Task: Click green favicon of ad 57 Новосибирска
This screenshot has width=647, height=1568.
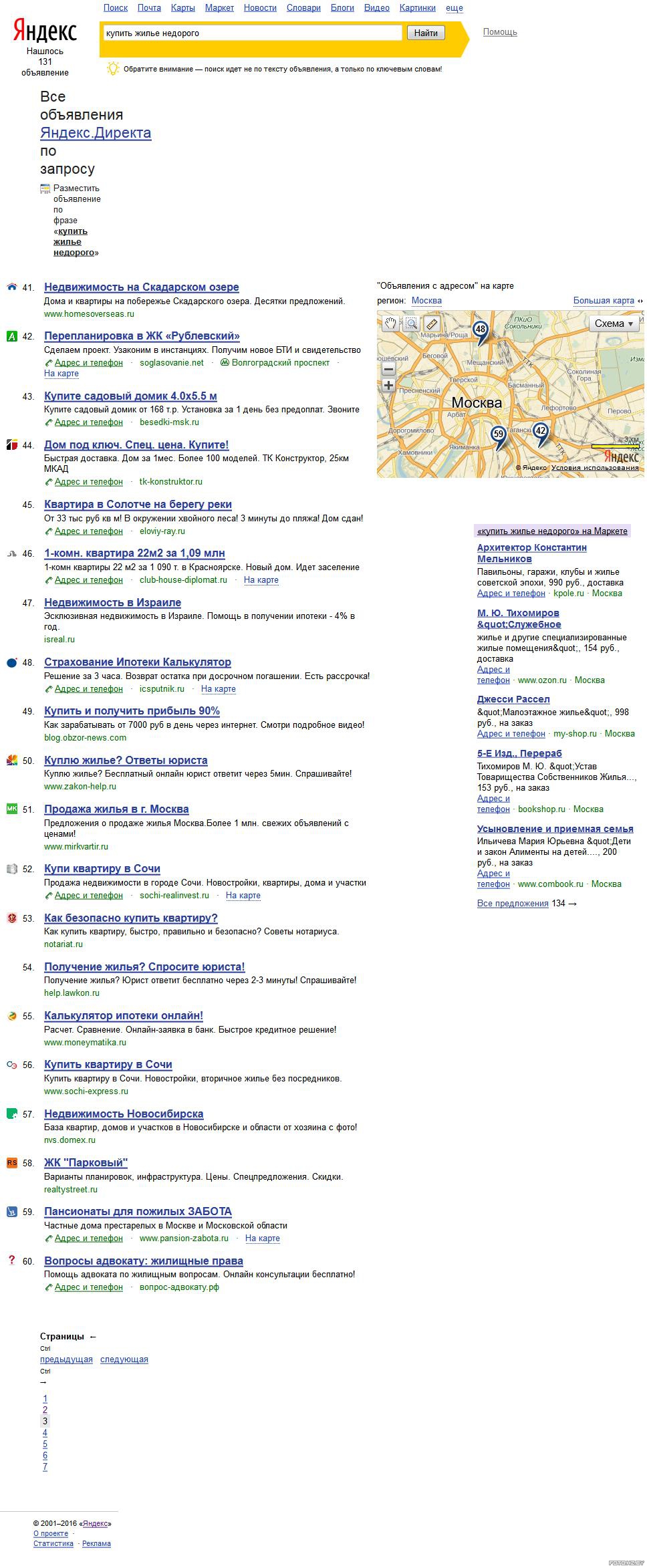Action: 11,1114
